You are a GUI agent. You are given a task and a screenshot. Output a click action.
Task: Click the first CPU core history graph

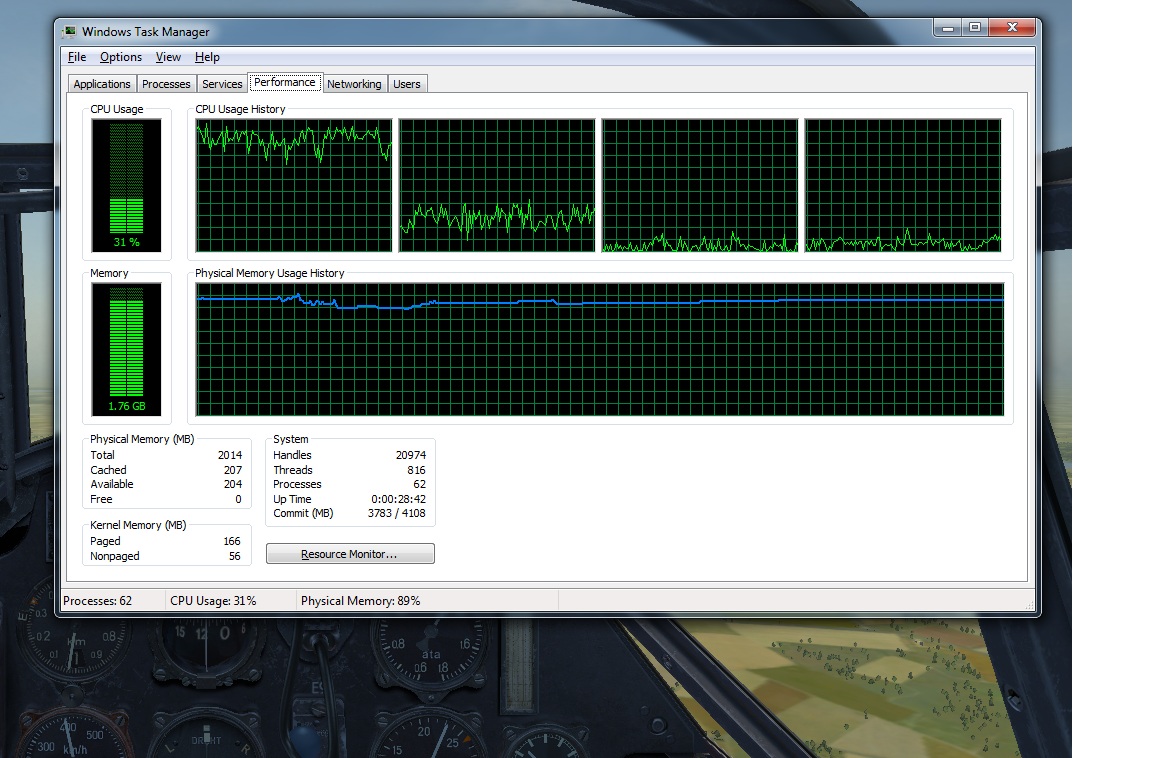coord(294,186)
